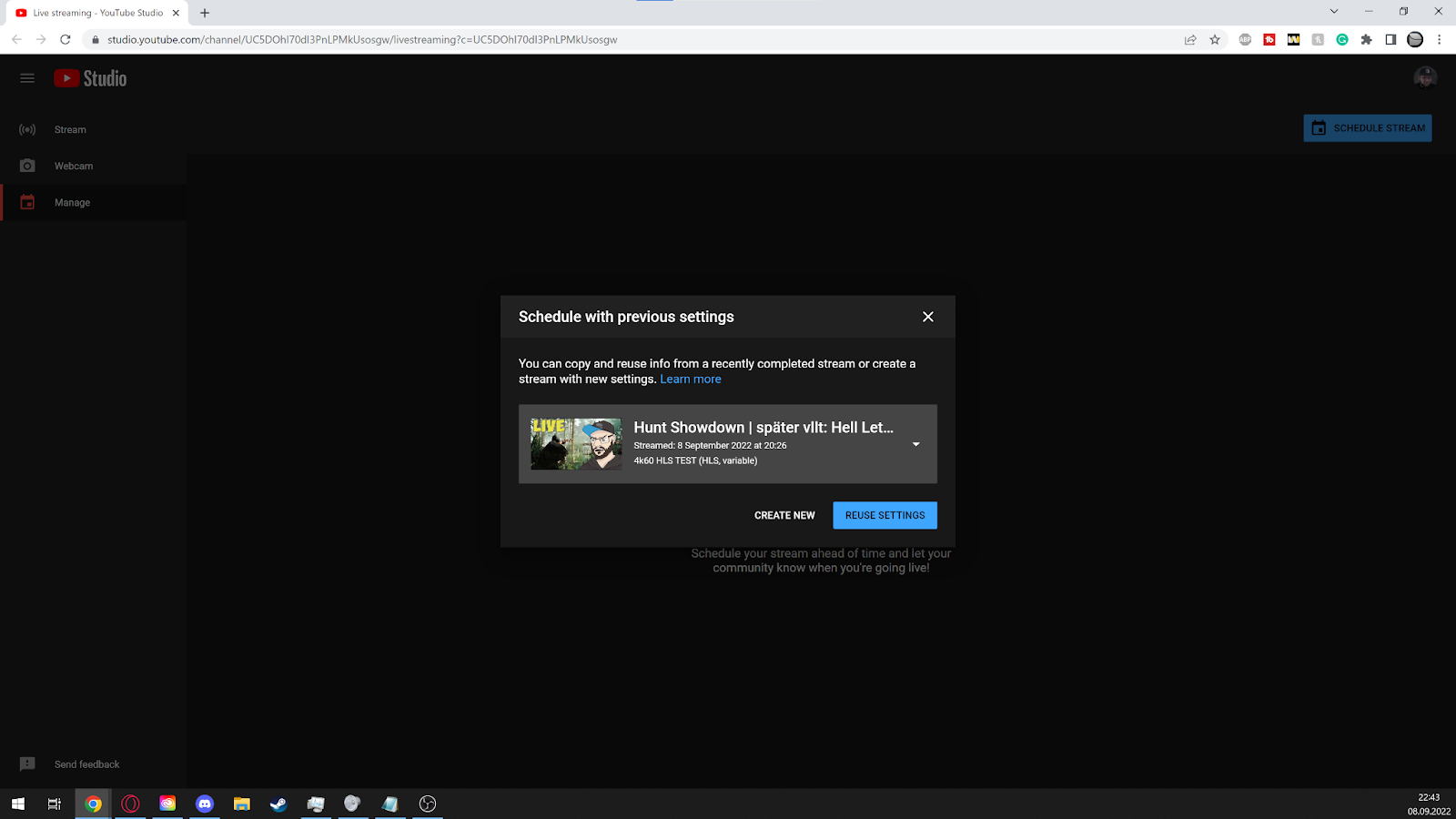Open Windows Task View
Image resolution: width=1456 pixels, height=819 pixels.
click(55, 804)
